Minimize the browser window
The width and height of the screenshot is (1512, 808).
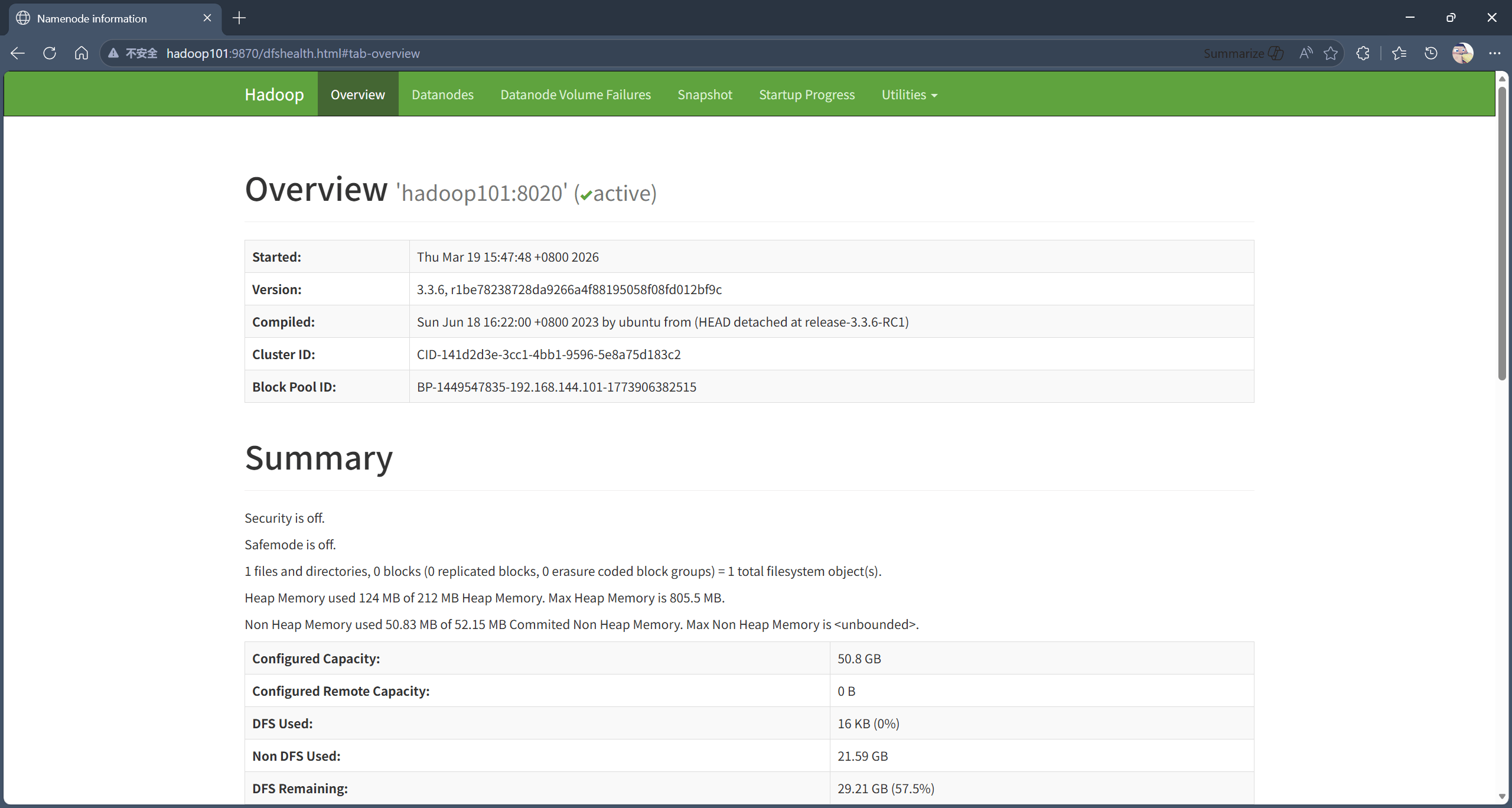click(x=1410, y=18)
